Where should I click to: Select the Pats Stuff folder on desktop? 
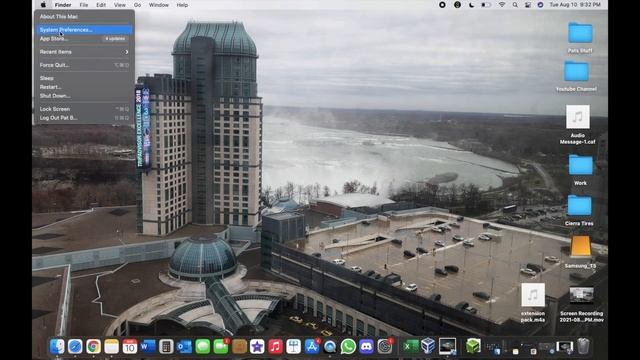(580, 33)
